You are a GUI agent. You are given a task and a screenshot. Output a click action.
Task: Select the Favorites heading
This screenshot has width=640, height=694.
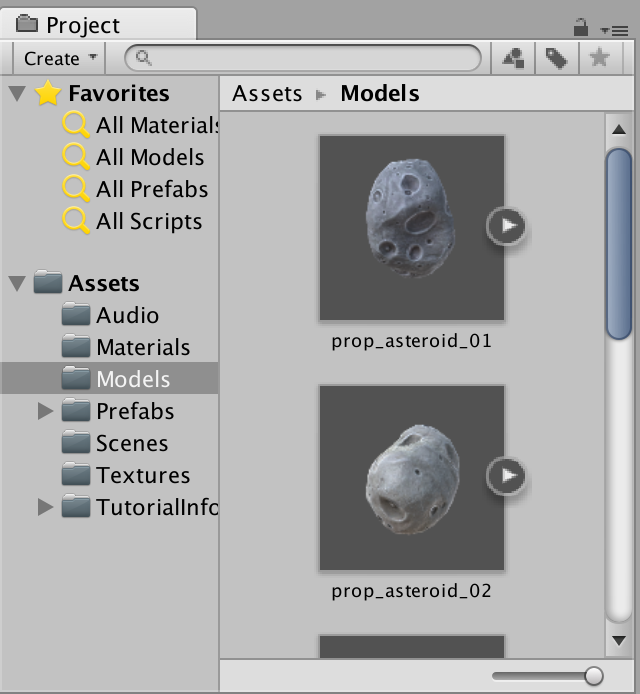pyautogui.click(x=119, y=93)
